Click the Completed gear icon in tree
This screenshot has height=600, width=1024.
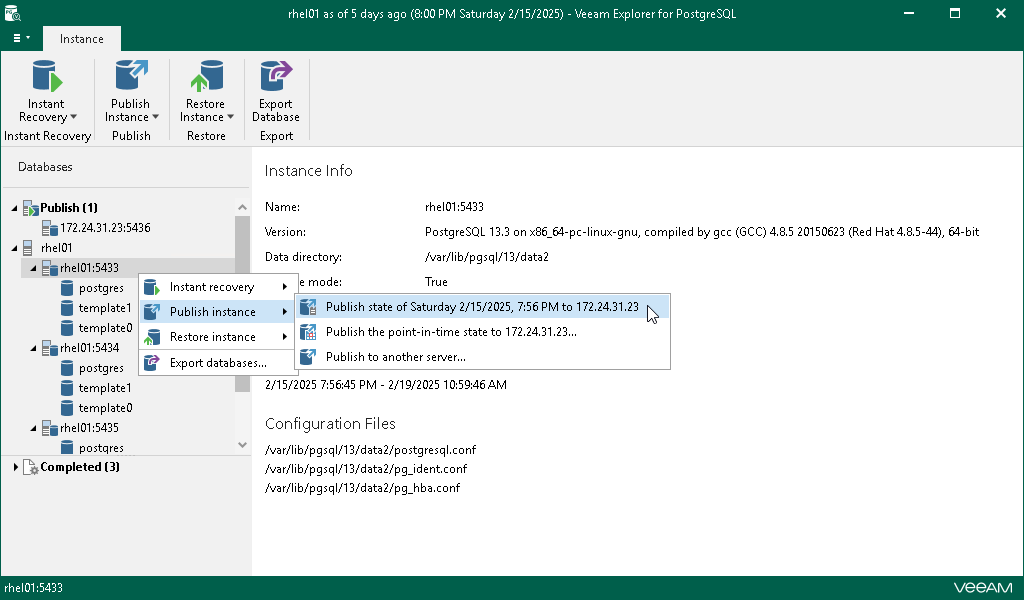(30, 467)
